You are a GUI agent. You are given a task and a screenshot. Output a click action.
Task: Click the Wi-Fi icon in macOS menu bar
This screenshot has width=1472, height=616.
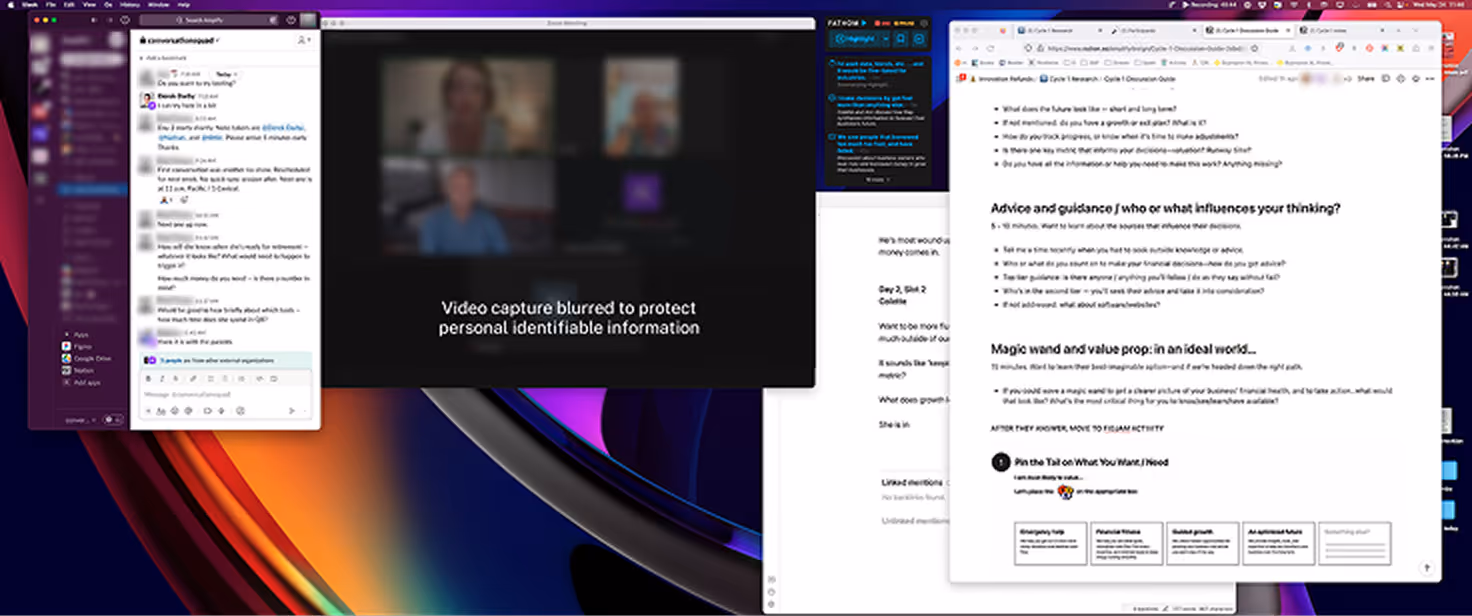point(1294,4)
